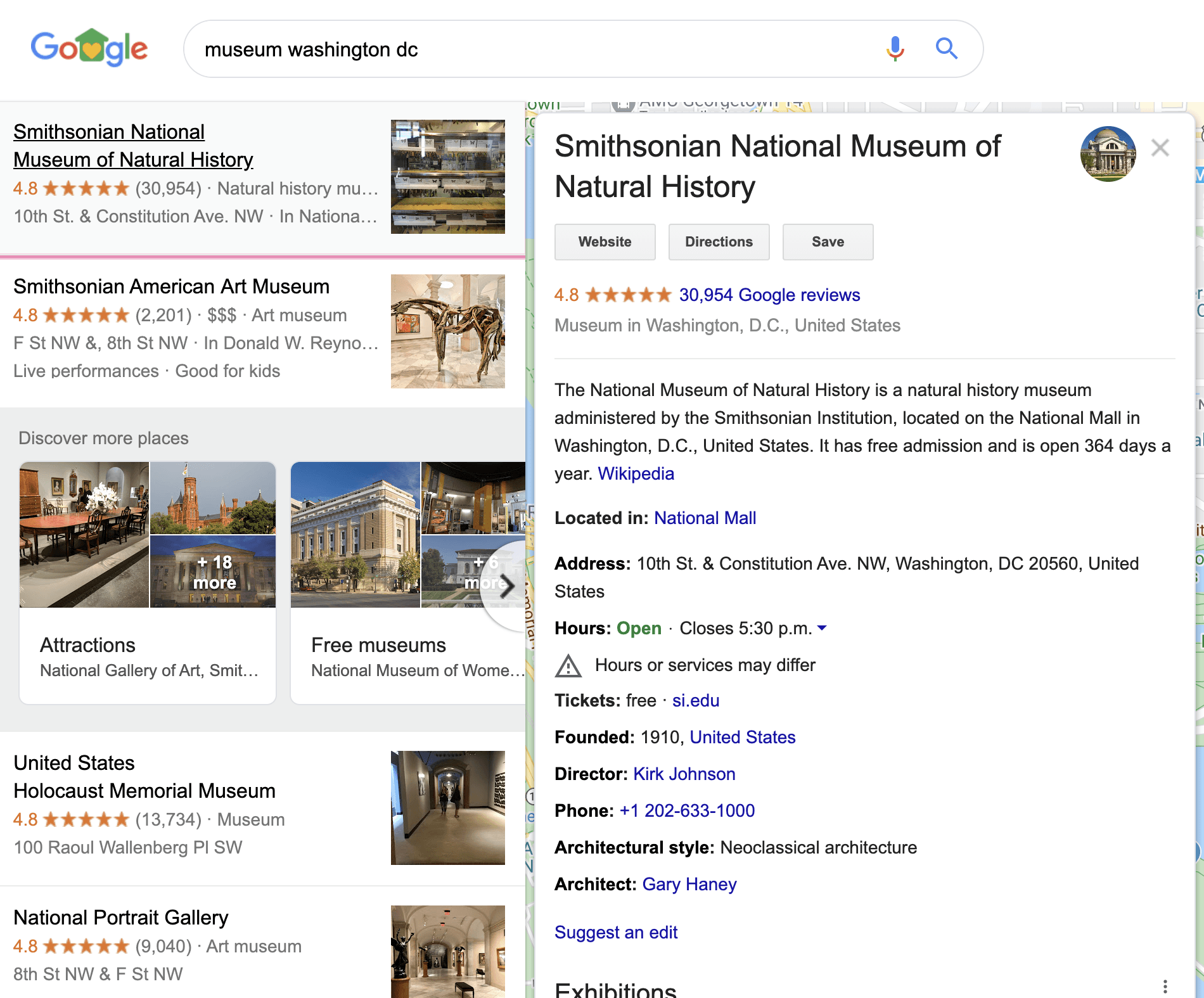The height and width of the screenshot is (998, 1204).
Task: Click Free museums interior exhibit photo
Action: click(x=473, y=498)
